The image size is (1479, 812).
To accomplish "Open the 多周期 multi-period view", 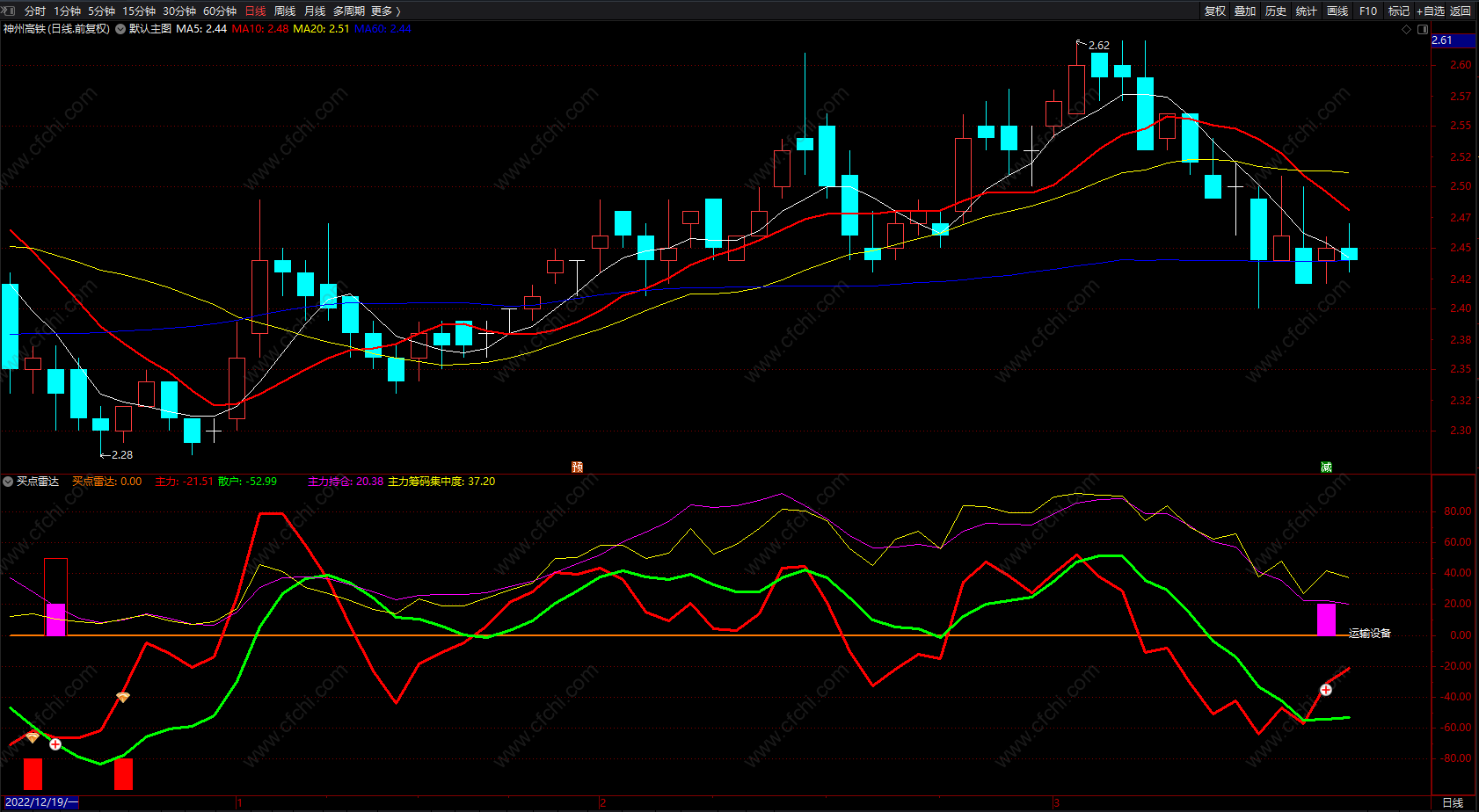I will 349,11.
